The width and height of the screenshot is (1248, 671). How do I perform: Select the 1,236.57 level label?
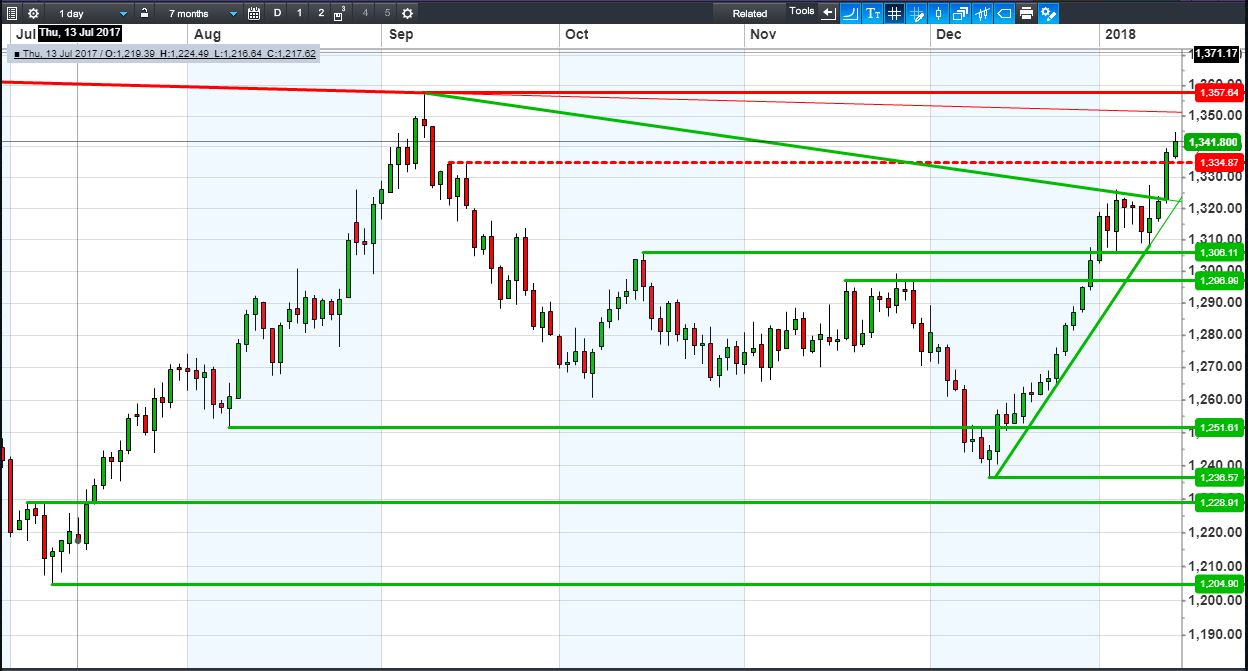point(1219,477)
